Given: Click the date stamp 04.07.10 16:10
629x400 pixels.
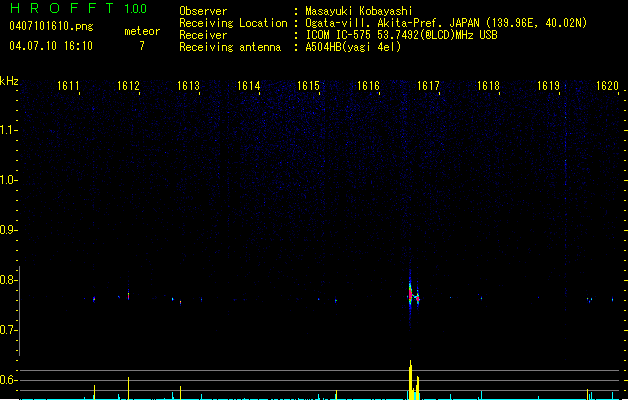Looking at the screenshot, I should [51, 46].
